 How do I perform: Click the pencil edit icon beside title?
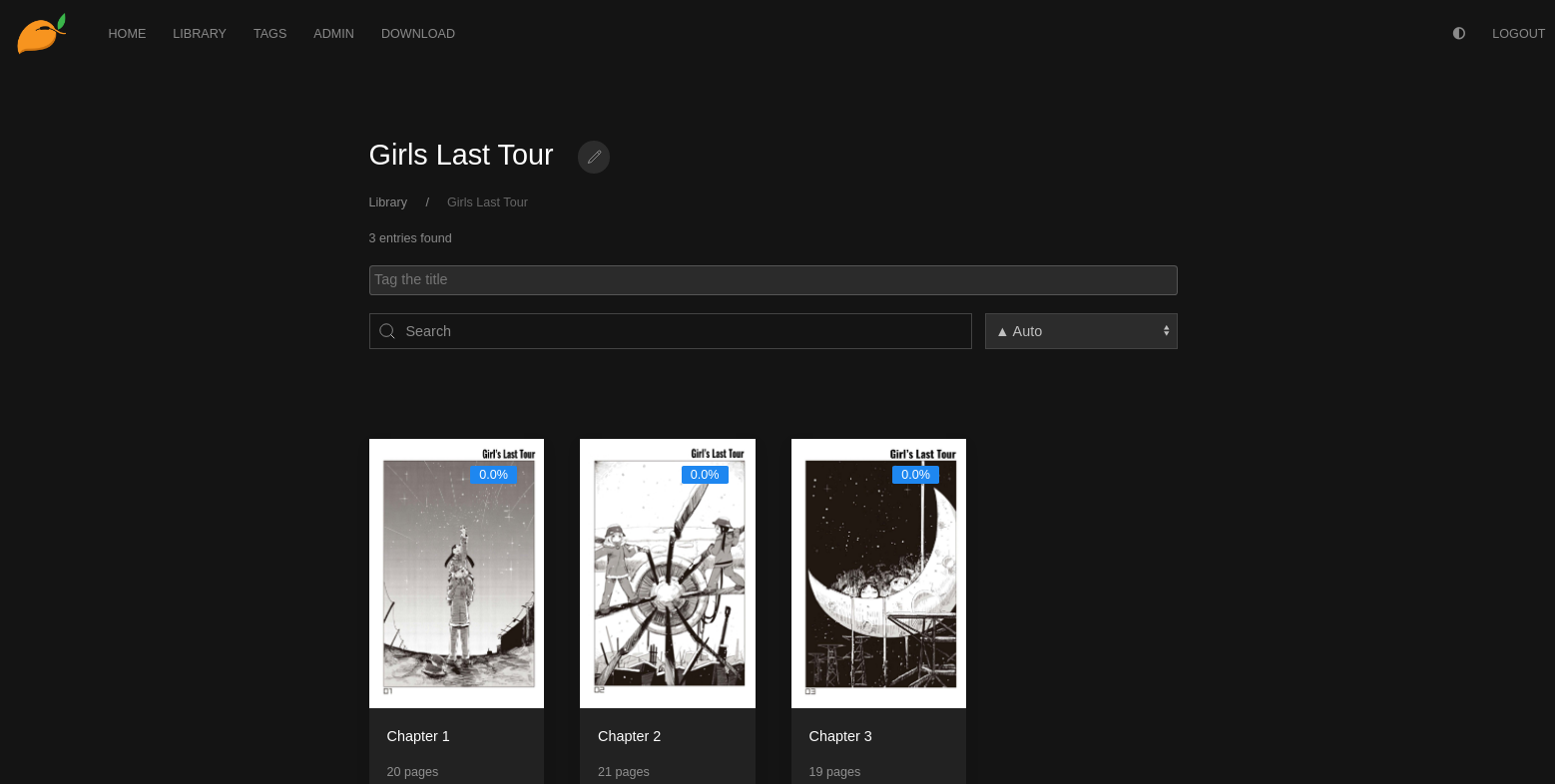tap(594, 157)
